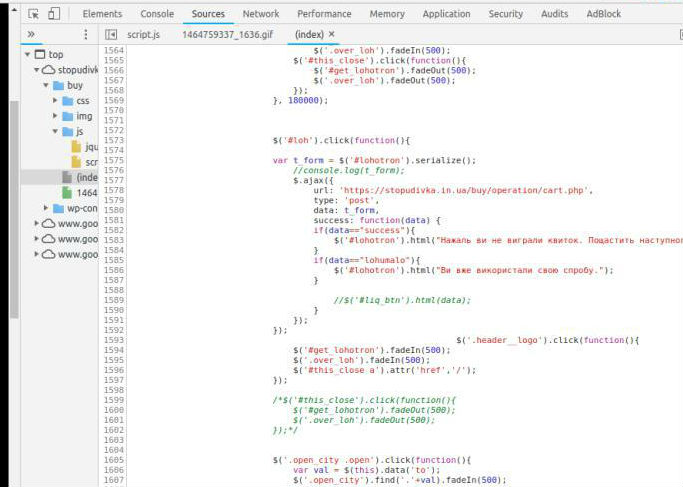Screen dimensions: 683x487
Task: Hide the navigator sidebar pane
Action: [x=111, y=34]
